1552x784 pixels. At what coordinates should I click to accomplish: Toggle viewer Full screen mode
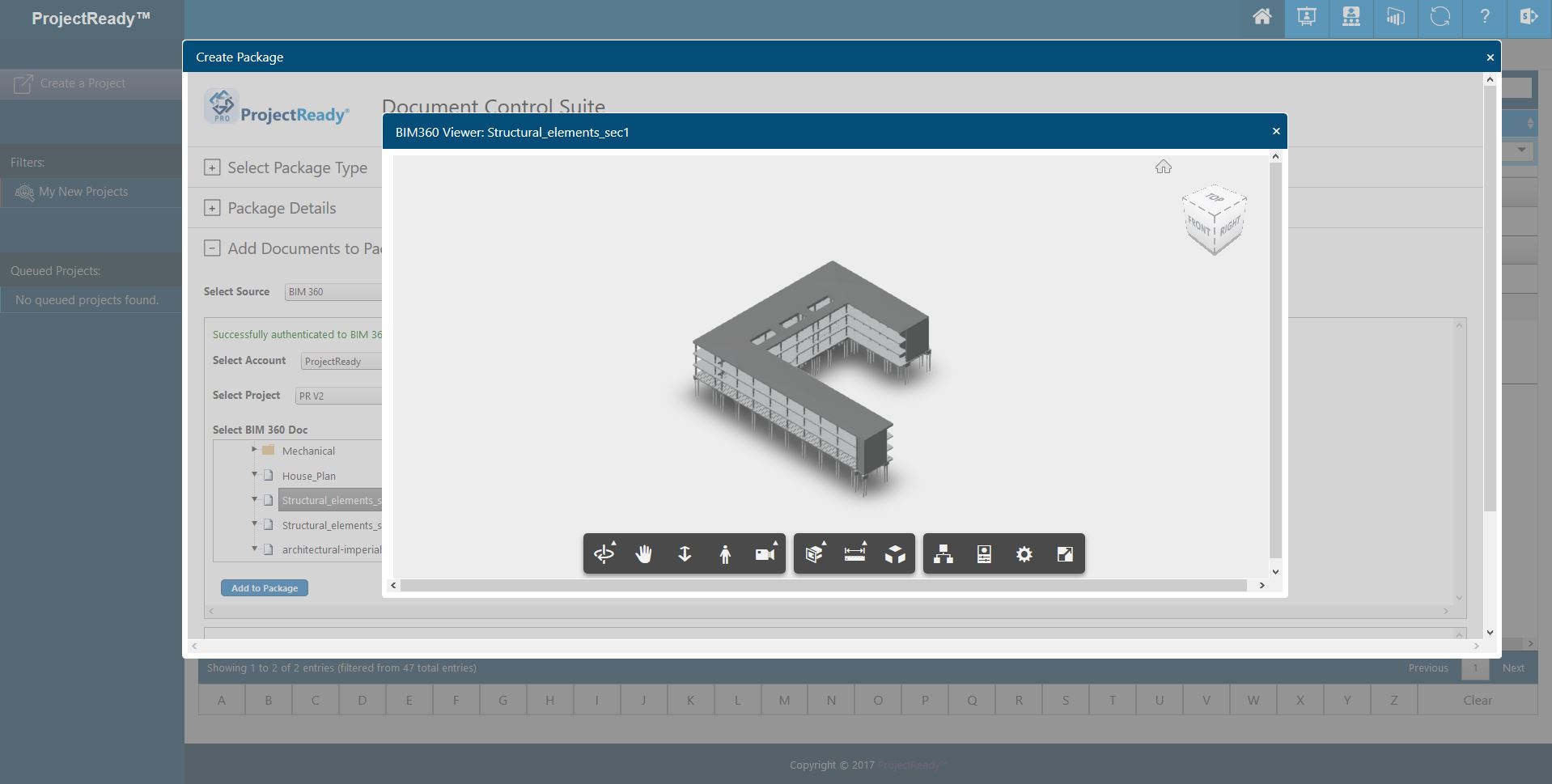pyautogui.click(x=1065, y=554)
